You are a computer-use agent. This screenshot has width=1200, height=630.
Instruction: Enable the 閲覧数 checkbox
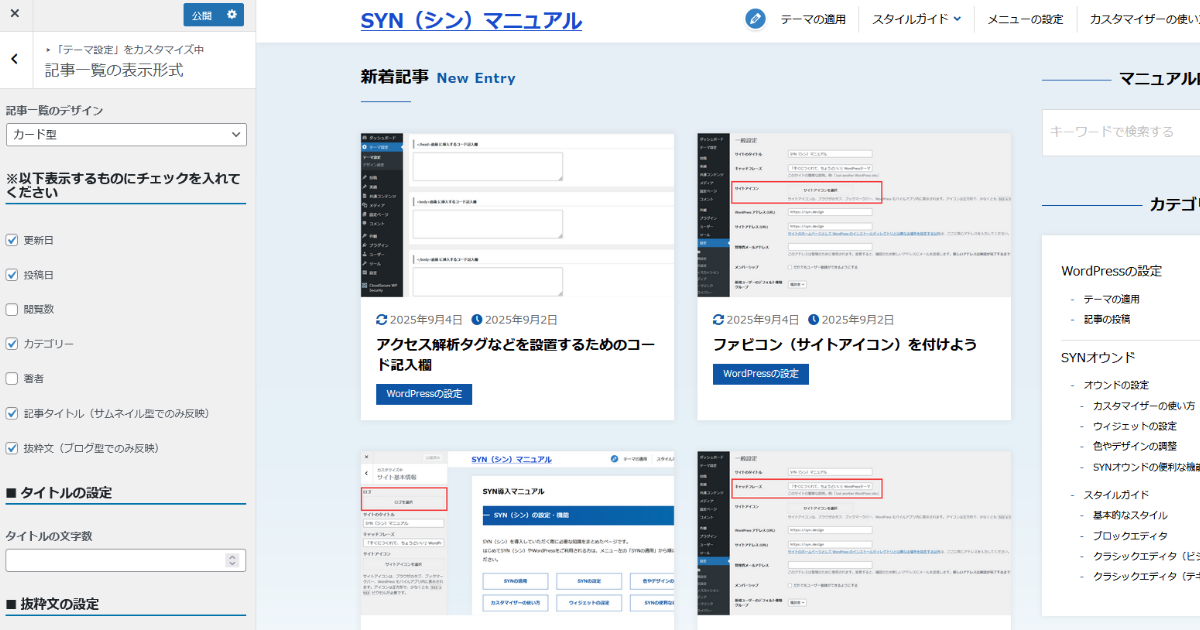pos(11,308)
